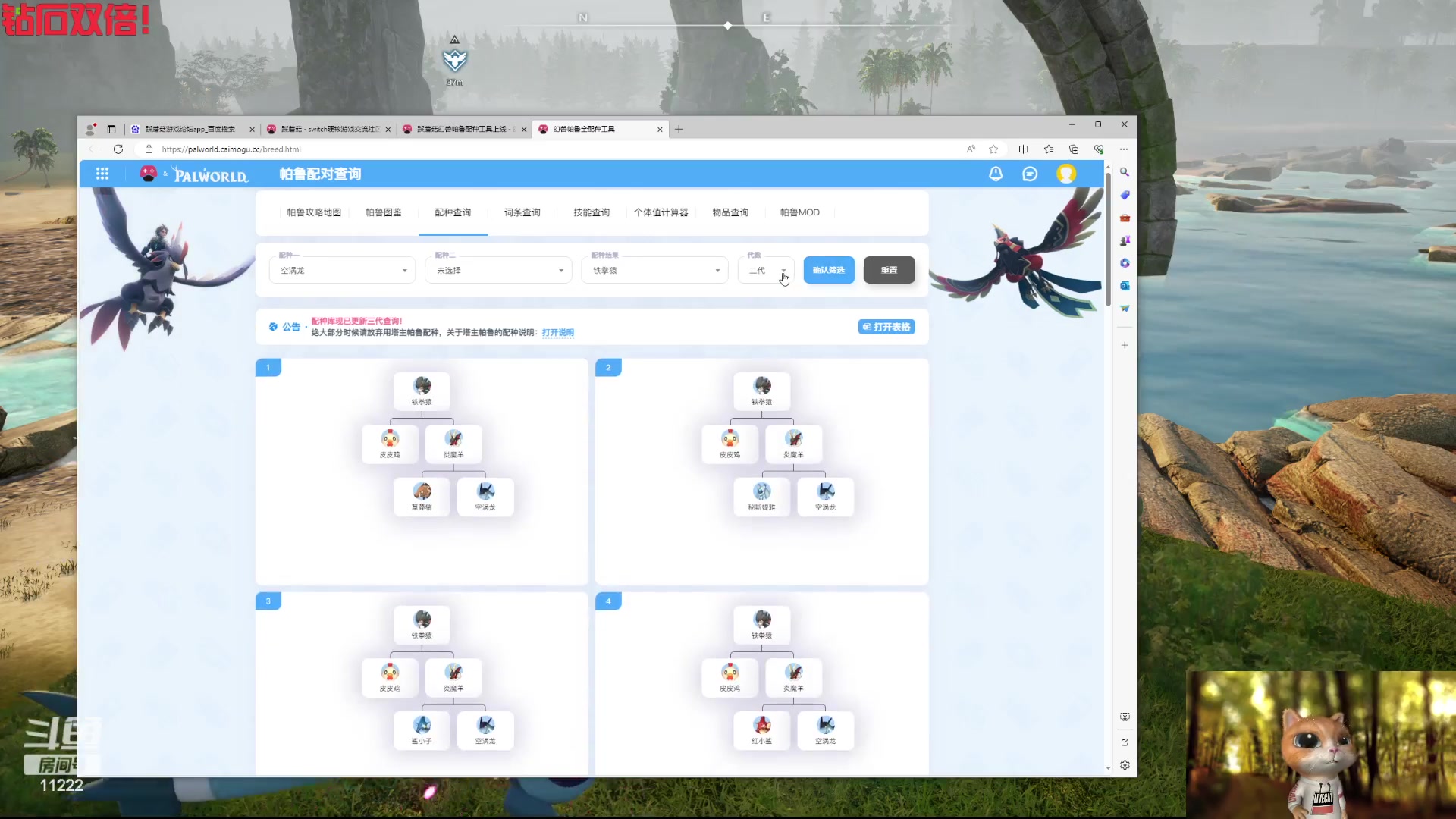Open the 配种结果 dropdown showing 铁拳猿
The image size is (1456, 819).
[654, 271]
